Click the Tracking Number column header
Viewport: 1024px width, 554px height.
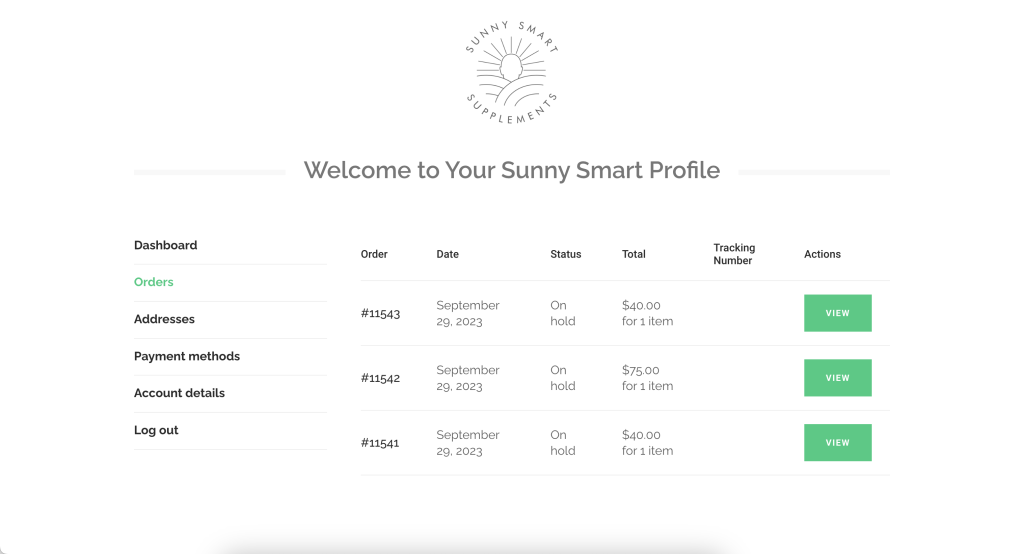click(734, 254)
